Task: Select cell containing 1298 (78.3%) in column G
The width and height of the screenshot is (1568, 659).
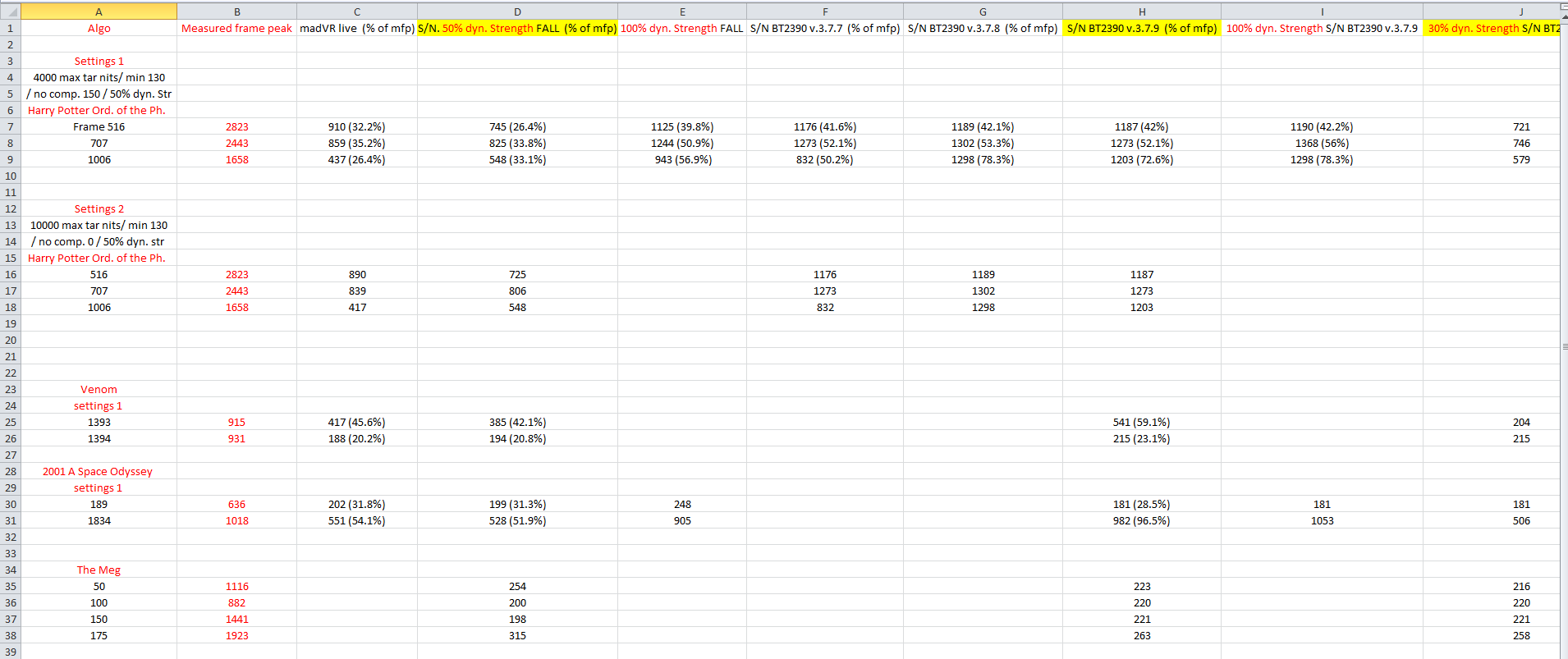Action: point(983,159)
